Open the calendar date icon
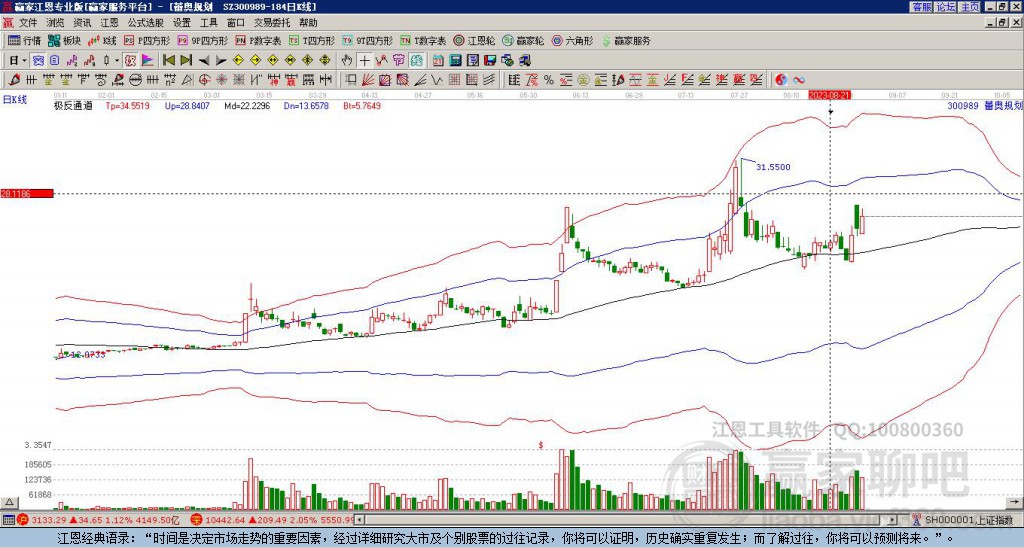 pyautogui.click(x=438, y=61)
